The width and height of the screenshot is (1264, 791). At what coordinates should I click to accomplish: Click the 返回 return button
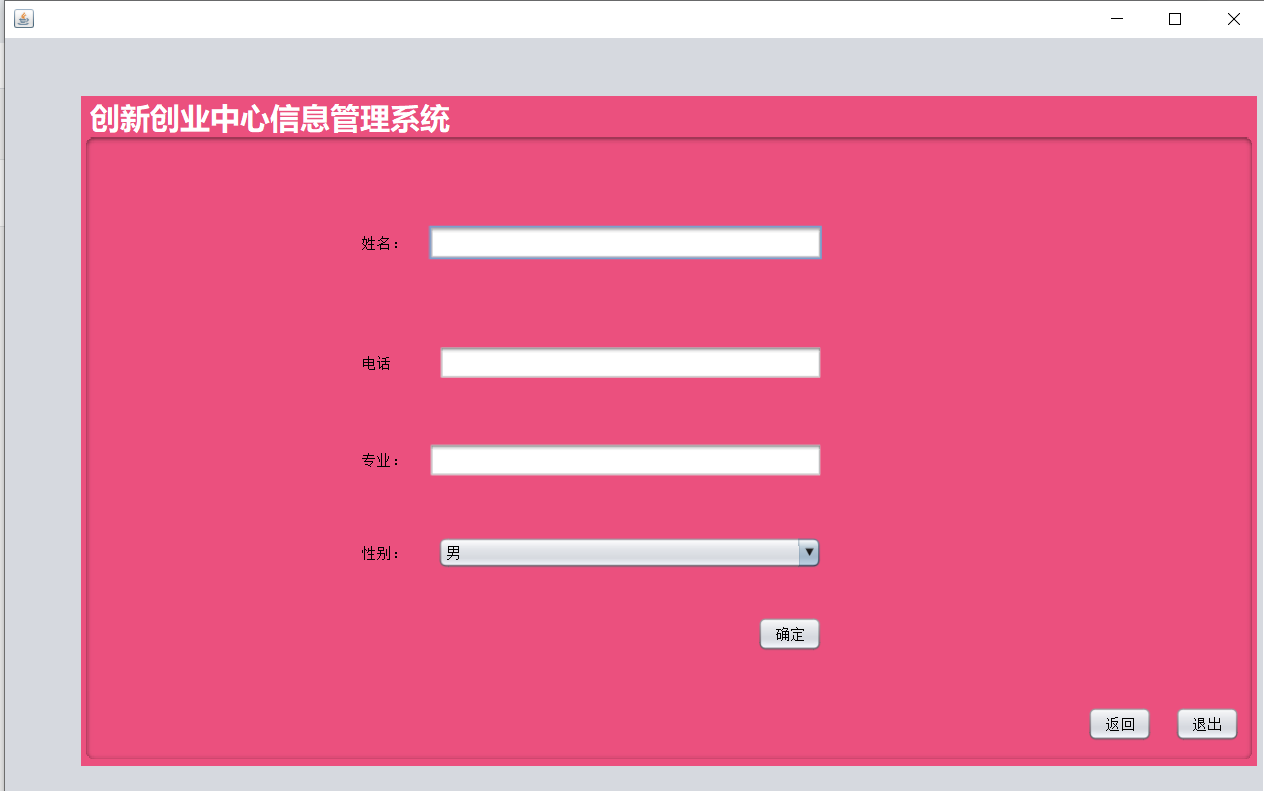1119,724
